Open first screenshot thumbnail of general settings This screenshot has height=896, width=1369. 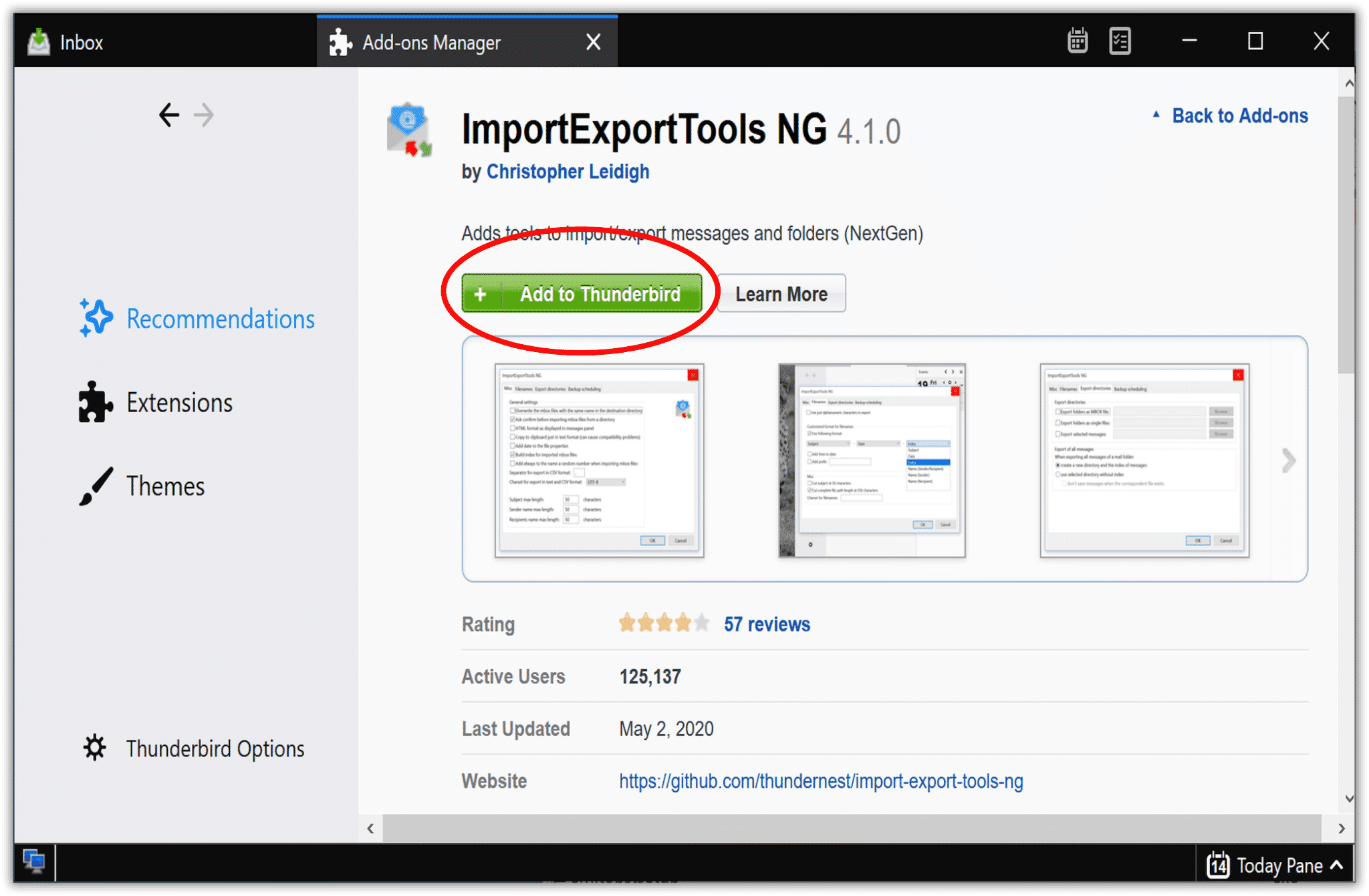599,460
